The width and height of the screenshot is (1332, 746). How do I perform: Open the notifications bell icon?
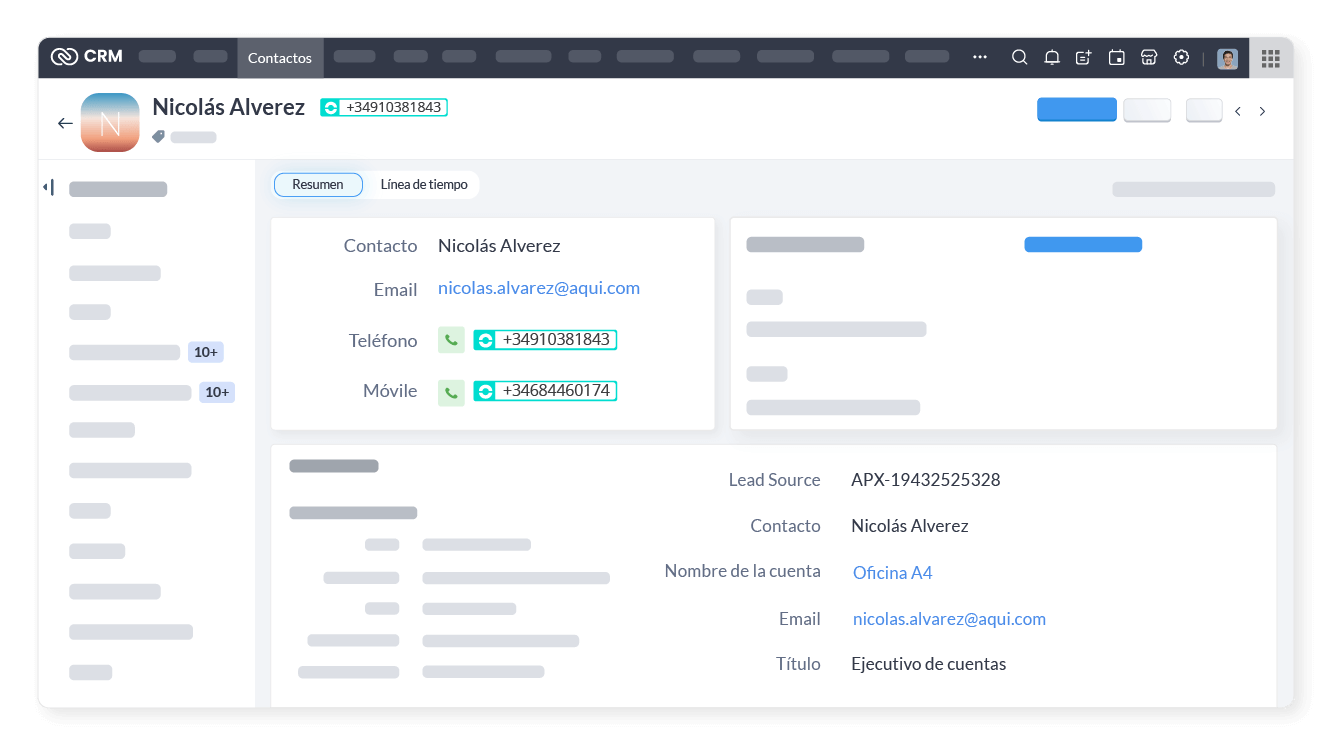[x=1051, y=57]
